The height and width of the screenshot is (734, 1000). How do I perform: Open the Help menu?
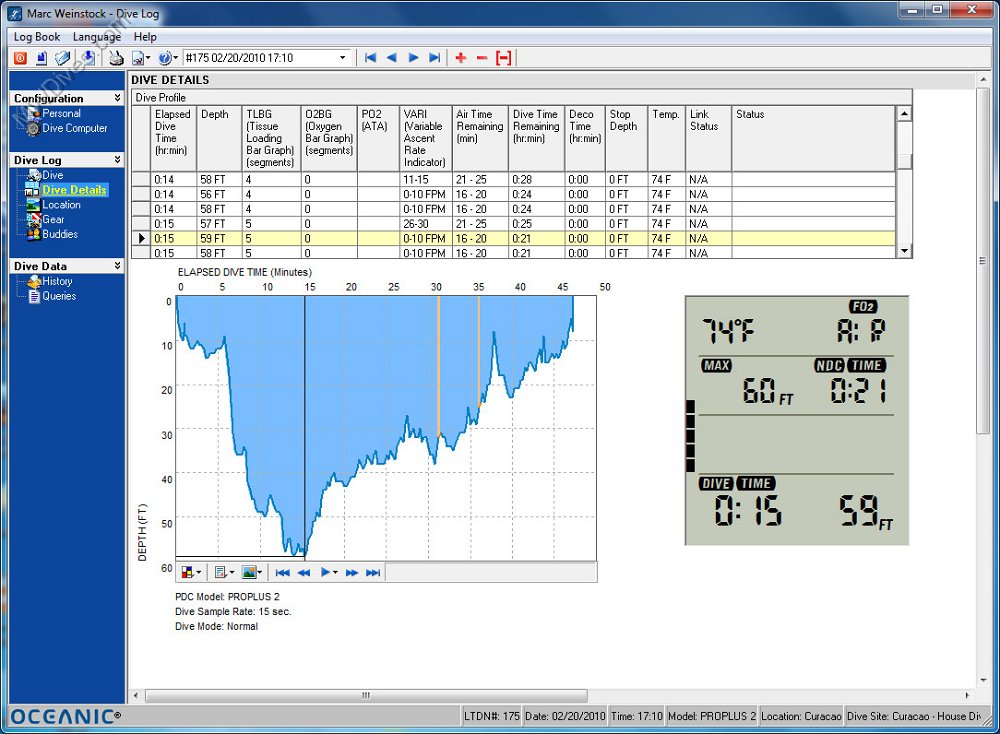pos(145,37)
